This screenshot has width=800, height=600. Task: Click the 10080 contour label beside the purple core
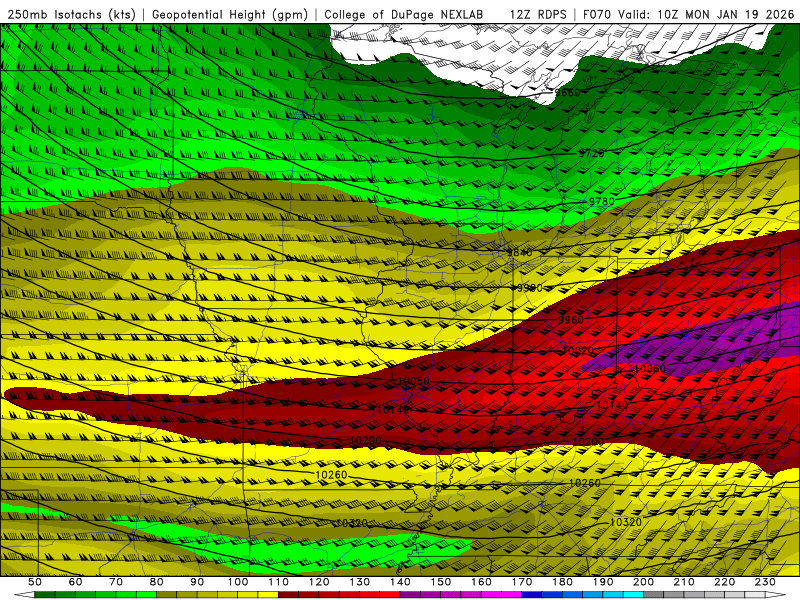pyautogui.click(x=650, y=368)
